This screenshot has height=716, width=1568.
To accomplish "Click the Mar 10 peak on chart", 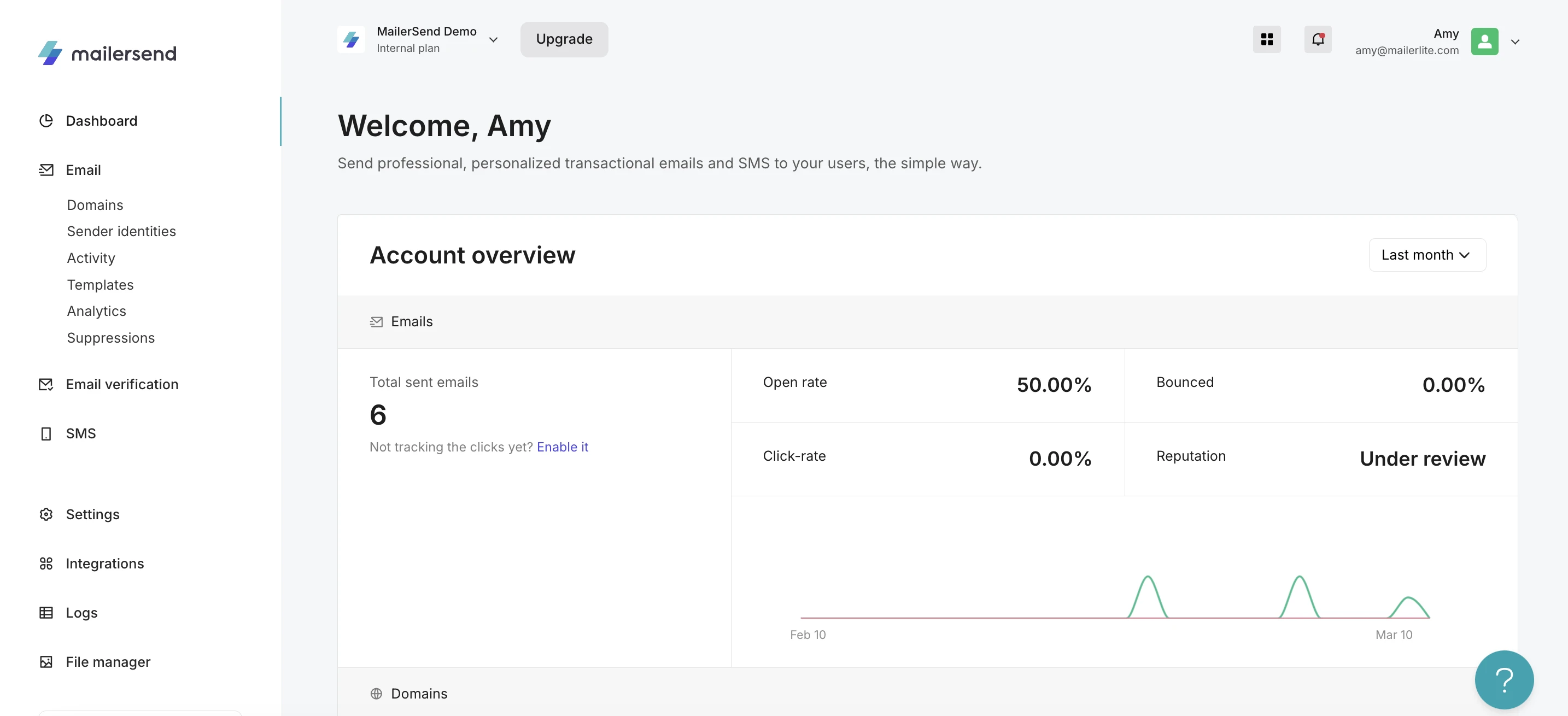I will tap(1408, 598).
